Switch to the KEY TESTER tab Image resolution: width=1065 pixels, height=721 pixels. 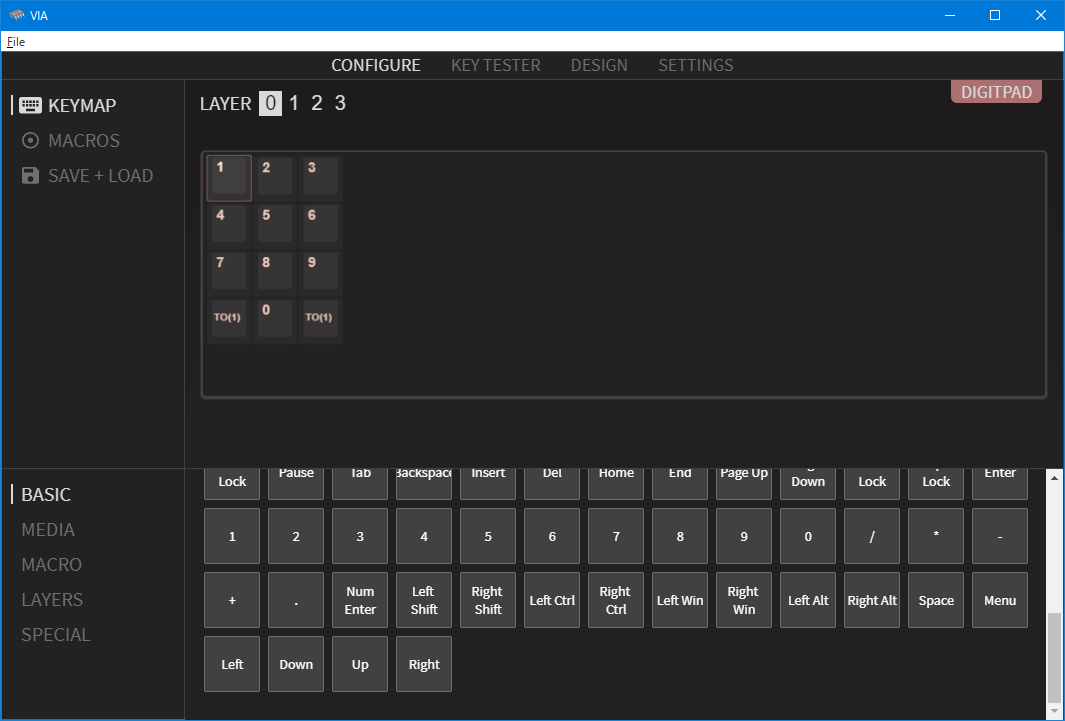pyautogui.click(x=495, y=65)
